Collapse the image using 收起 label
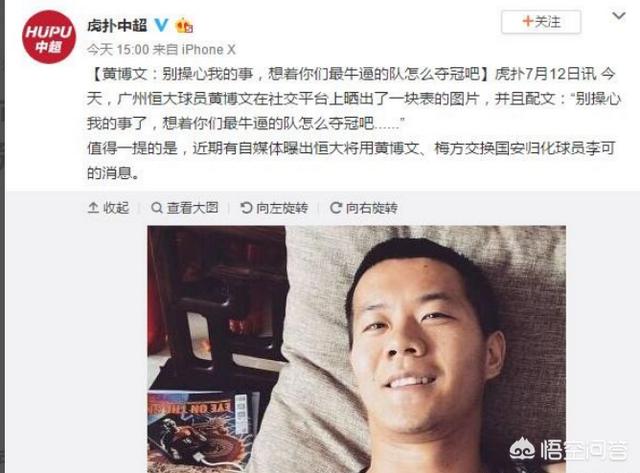640x473 pixels. tap(116, 208)
